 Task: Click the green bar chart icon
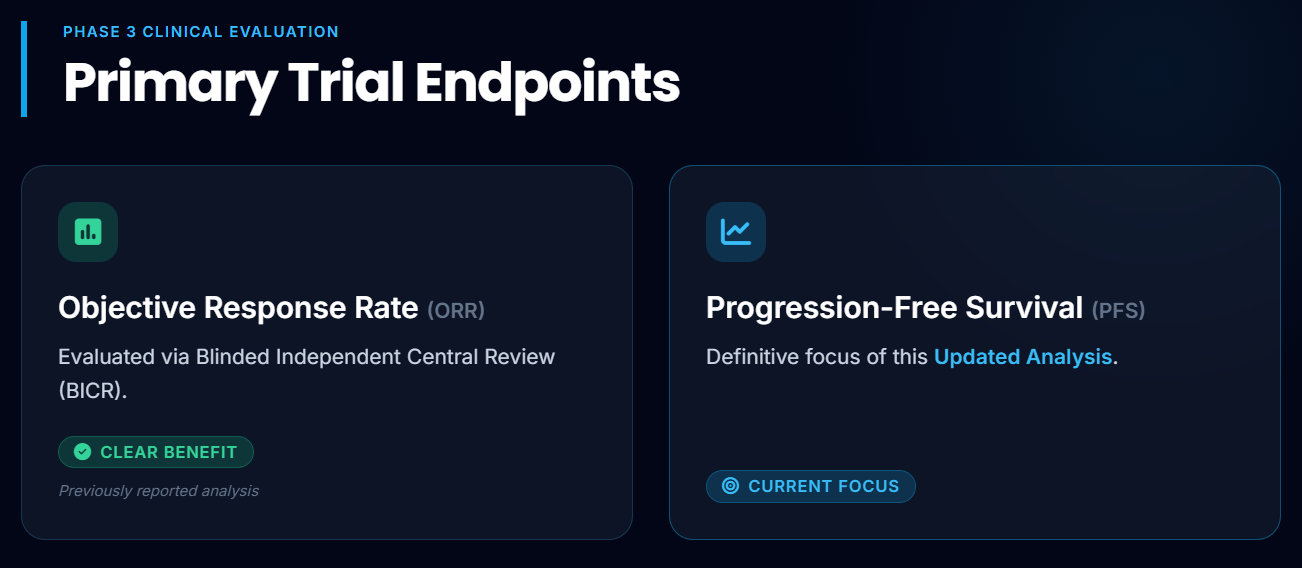tap(88, 232)
